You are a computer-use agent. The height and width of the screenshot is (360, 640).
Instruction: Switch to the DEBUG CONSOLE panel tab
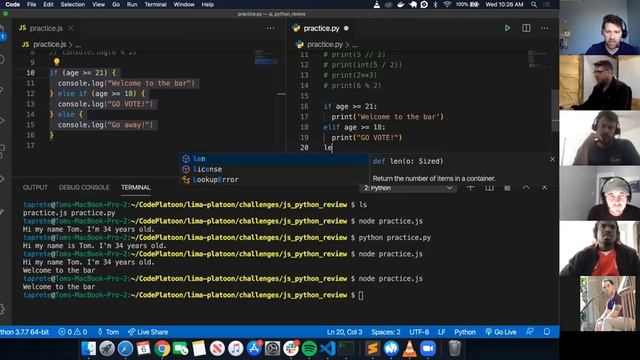pos(84,187)
